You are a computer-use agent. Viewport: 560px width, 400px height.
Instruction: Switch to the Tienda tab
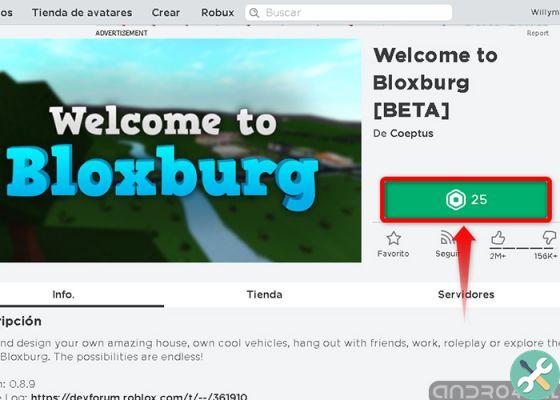(264, 295)
